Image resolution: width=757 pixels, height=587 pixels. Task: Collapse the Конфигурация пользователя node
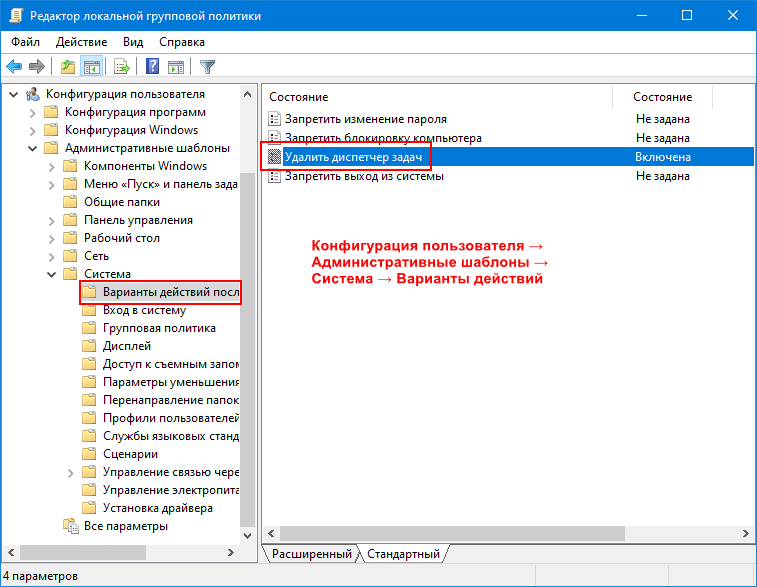(14, 94)
